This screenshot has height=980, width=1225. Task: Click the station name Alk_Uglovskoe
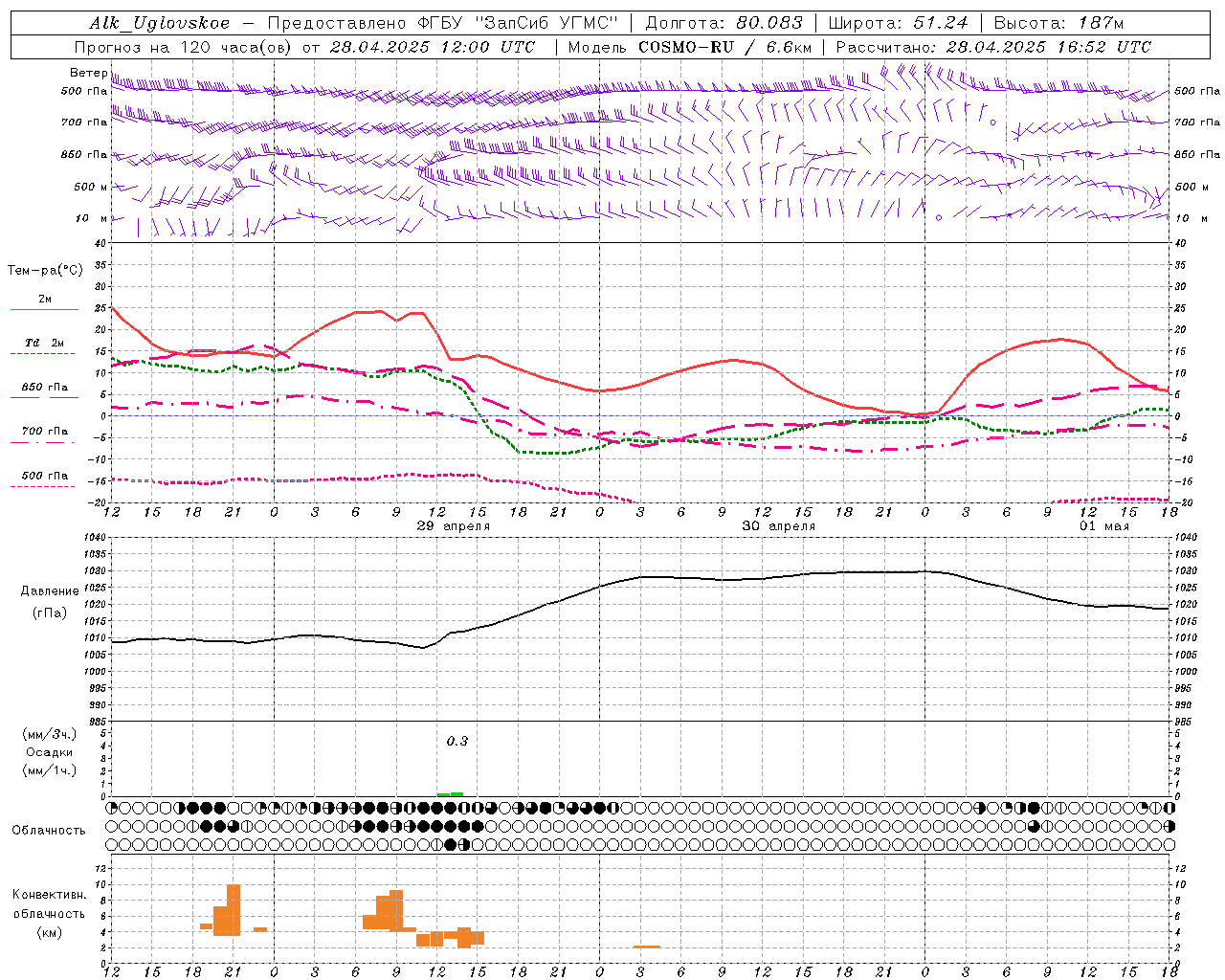(160, 23)
